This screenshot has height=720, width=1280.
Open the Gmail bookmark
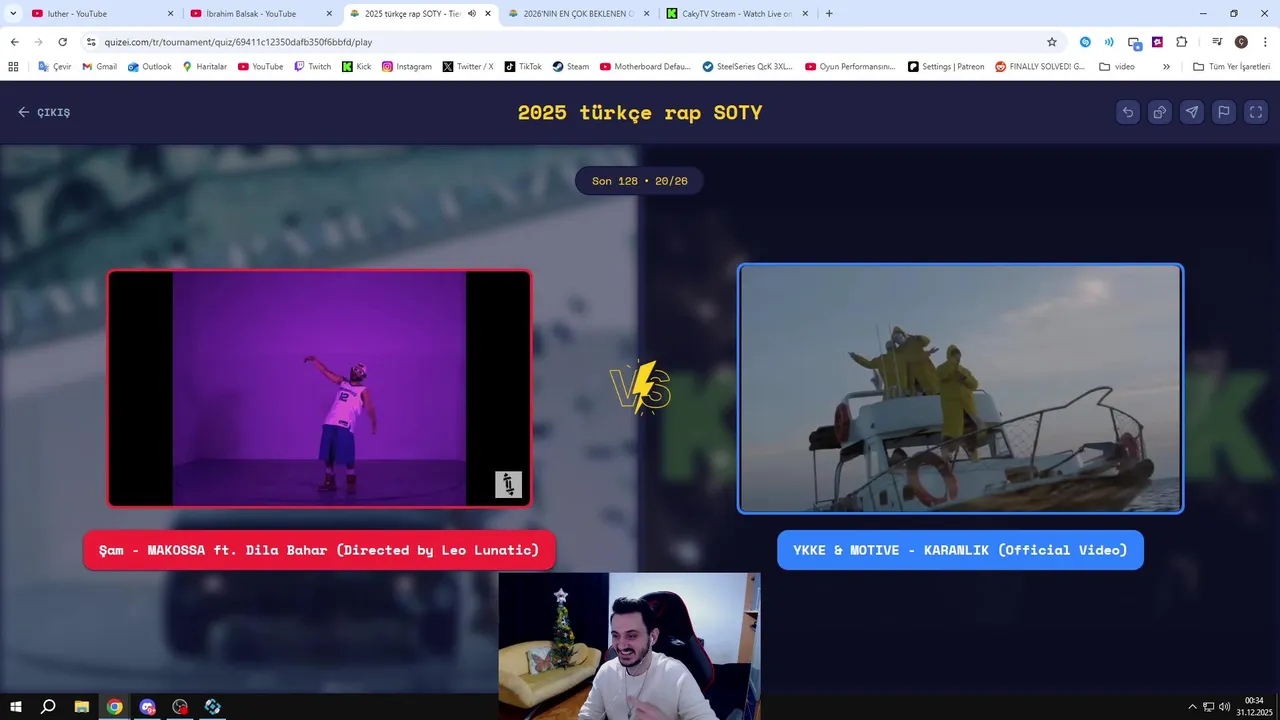[99, 67]
